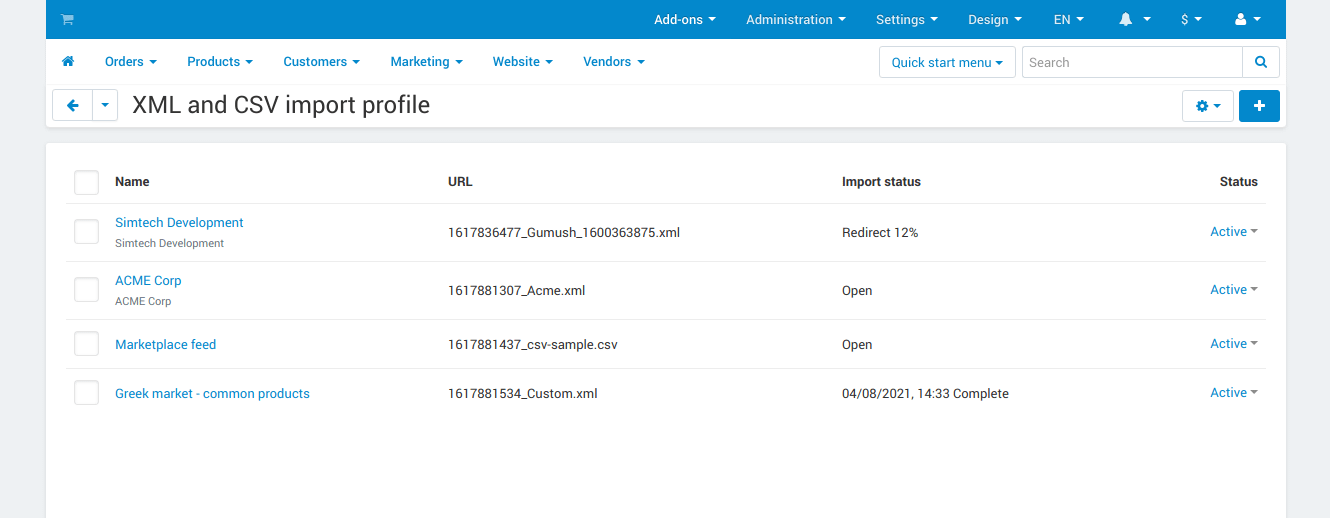Open the gear settings menu
This screenshot has height=518, width=1330.
coord(1208,106)
